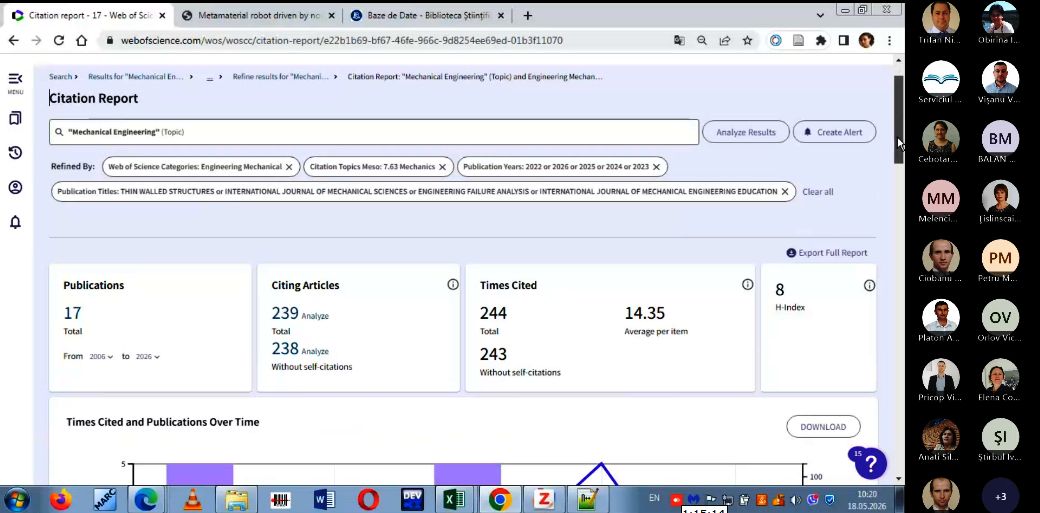Open the to year 2026 dropdown

(147, 356)
